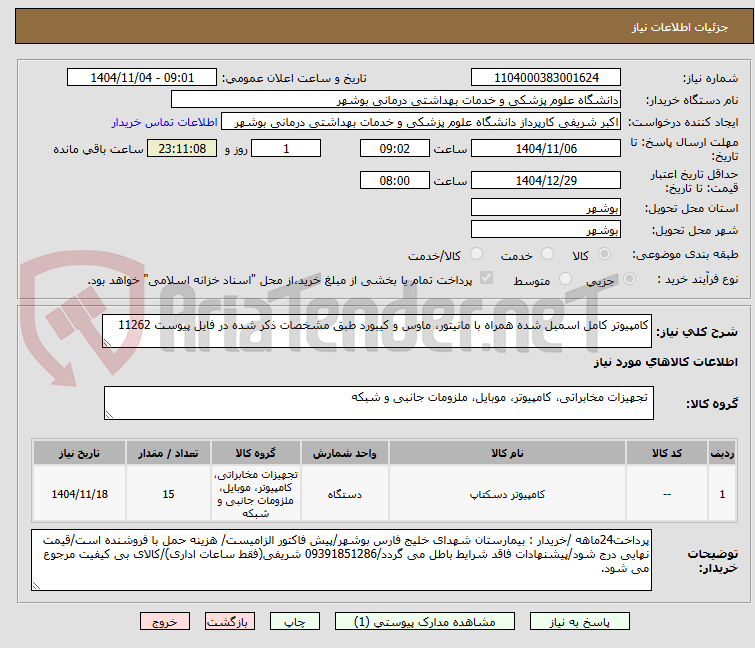The height and width of the screenshot is (648, 755).
Task: Open مشاهده مدارک پیوستی (1) button
Action: pos(425,622)
